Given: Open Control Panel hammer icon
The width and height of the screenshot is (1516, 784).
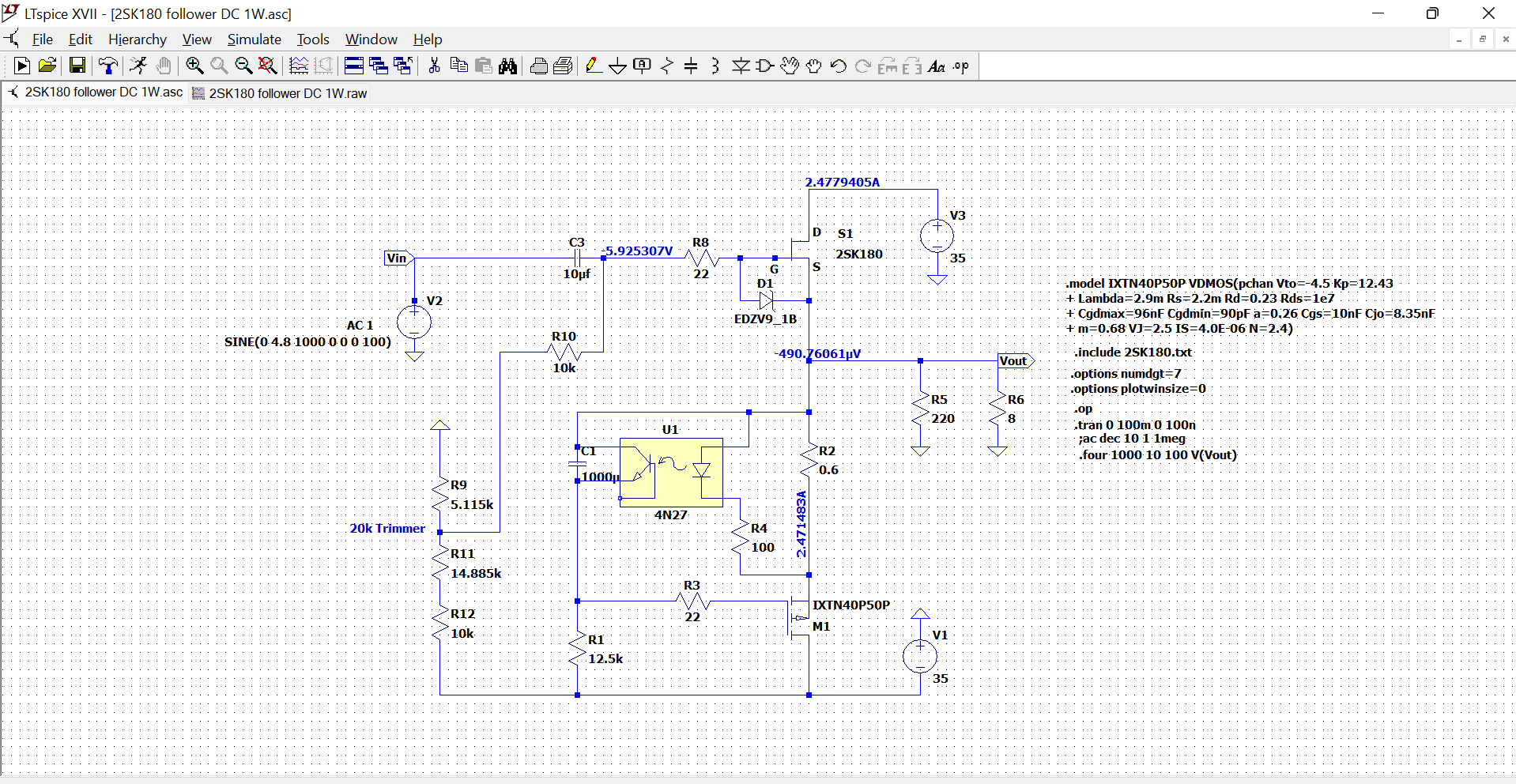Looking at the screenshot, I should (108, 66).
